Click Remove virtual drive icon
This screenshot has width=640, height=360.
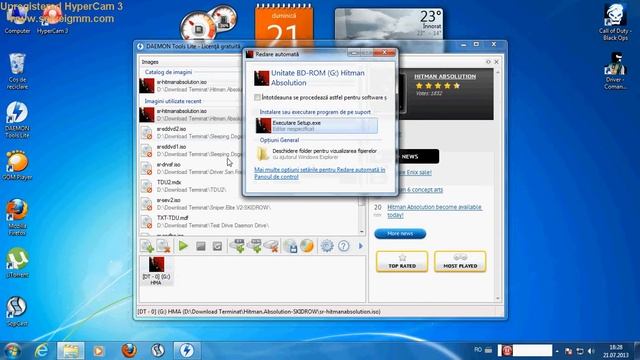pyautogui.click(x=271, y=246)
